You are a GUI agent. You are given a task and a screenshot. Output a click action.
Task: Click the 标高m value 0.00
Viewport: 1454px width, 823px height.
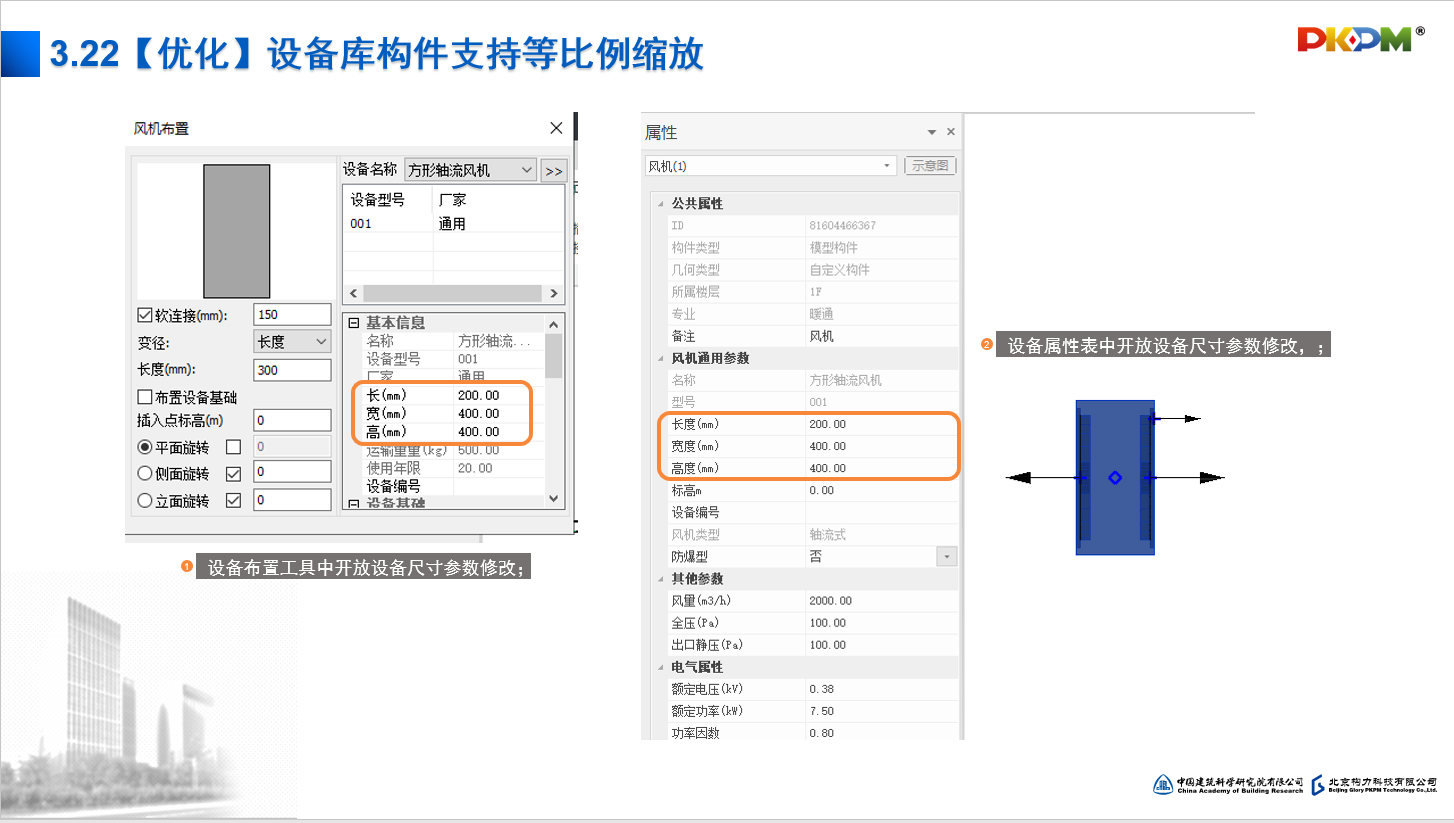[882, 490]
